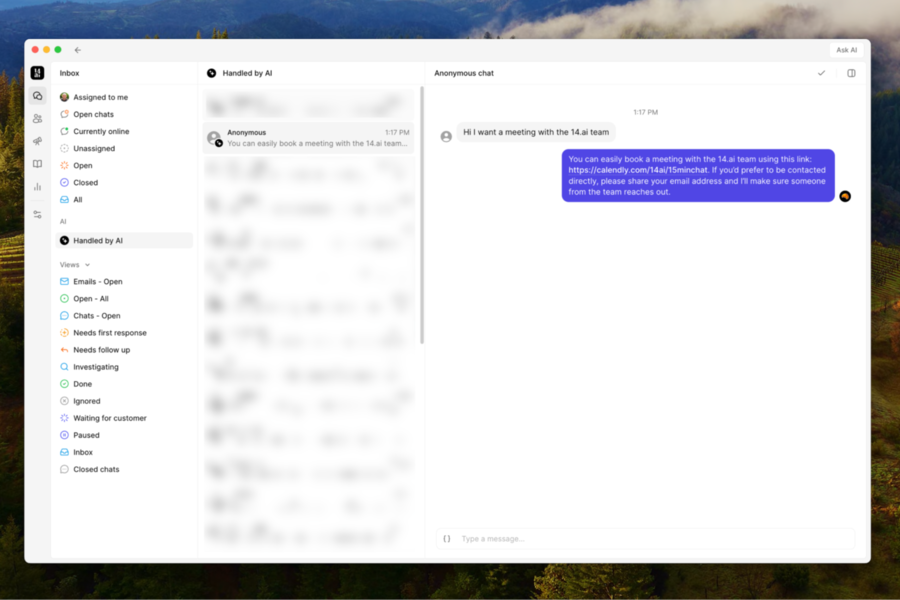This screenshot has height=600, width=900.
Task: Select the Contacts people icon in sidebar
Action: [x=36, y=117]
